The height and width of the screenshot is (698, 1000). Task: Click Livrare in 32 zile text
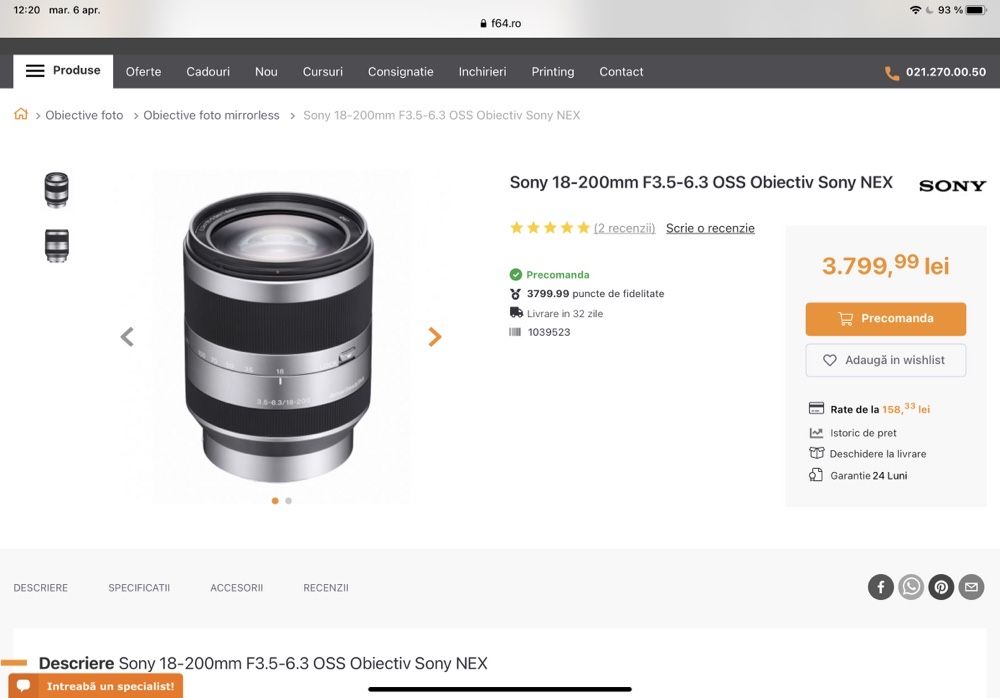click(x=565, y=313)
